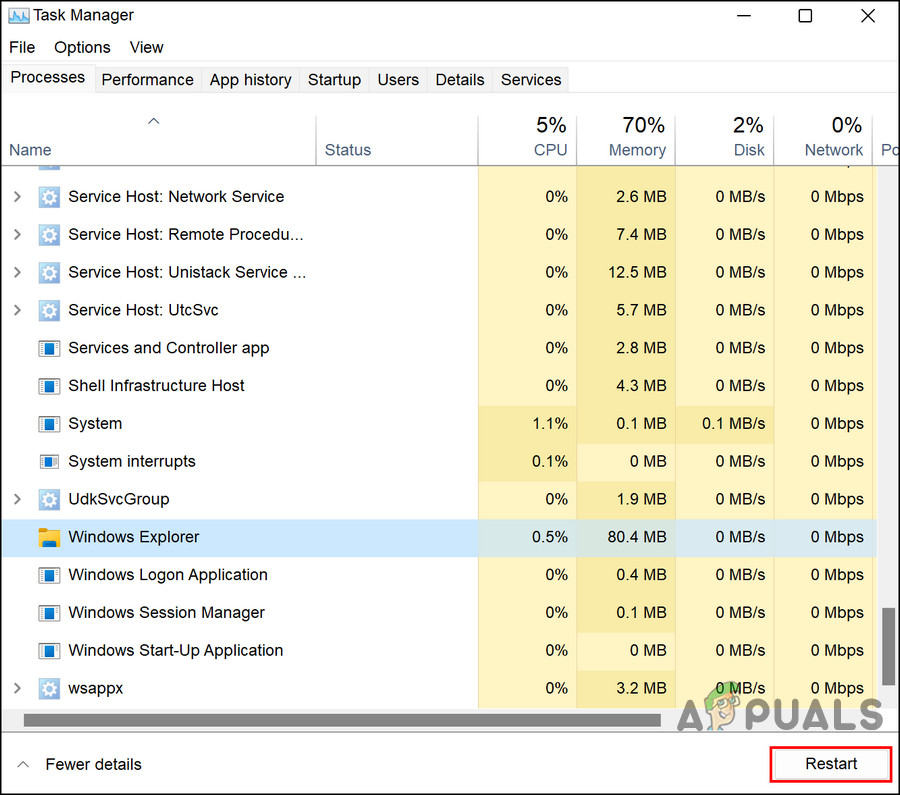Click the Services and Controller app icon
Viewport: 900px width, 795px height.
coord(49,349)
